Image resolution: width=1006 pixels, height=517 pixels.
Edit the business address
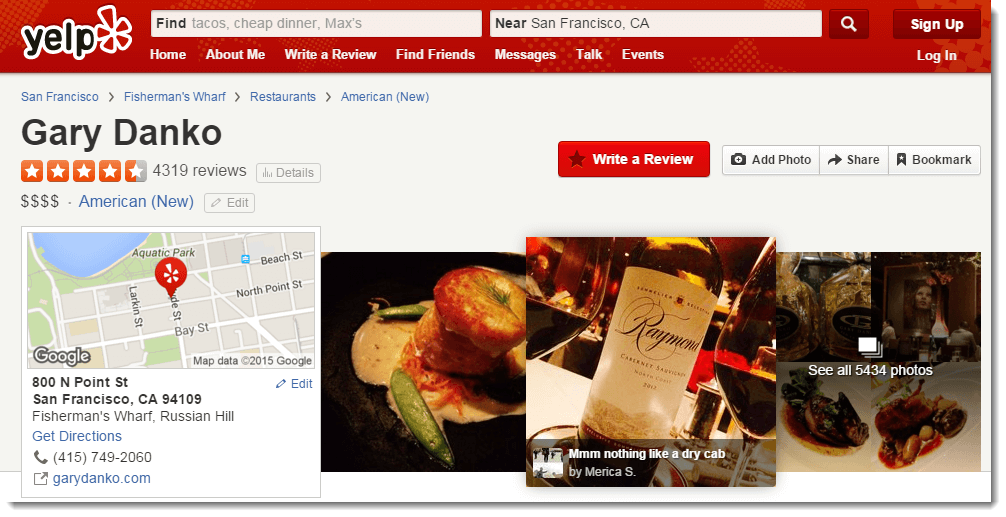[294, 384]
